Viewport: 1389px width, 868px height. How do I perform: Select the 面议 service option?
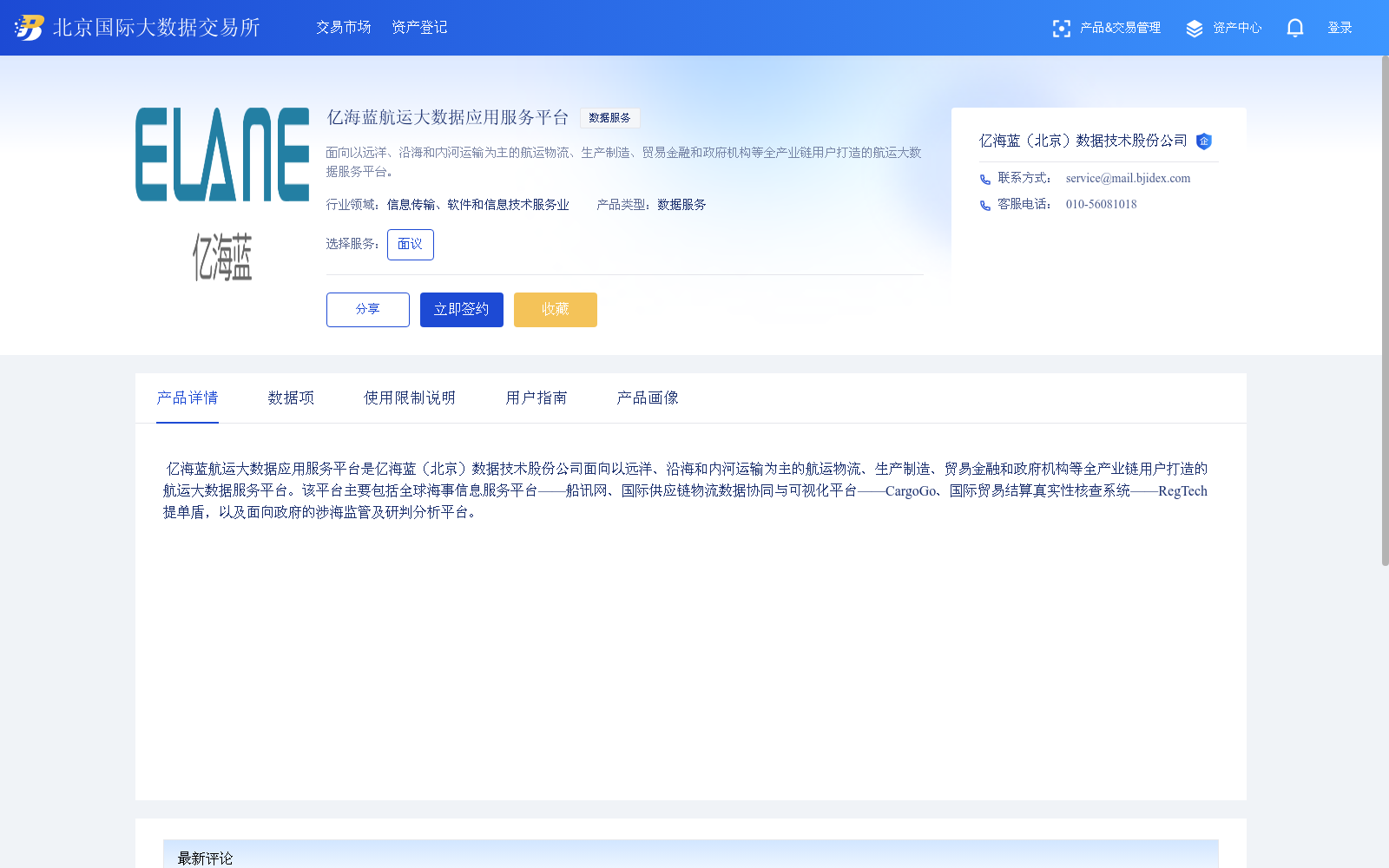pyautogui.click(x=411, y=245)
